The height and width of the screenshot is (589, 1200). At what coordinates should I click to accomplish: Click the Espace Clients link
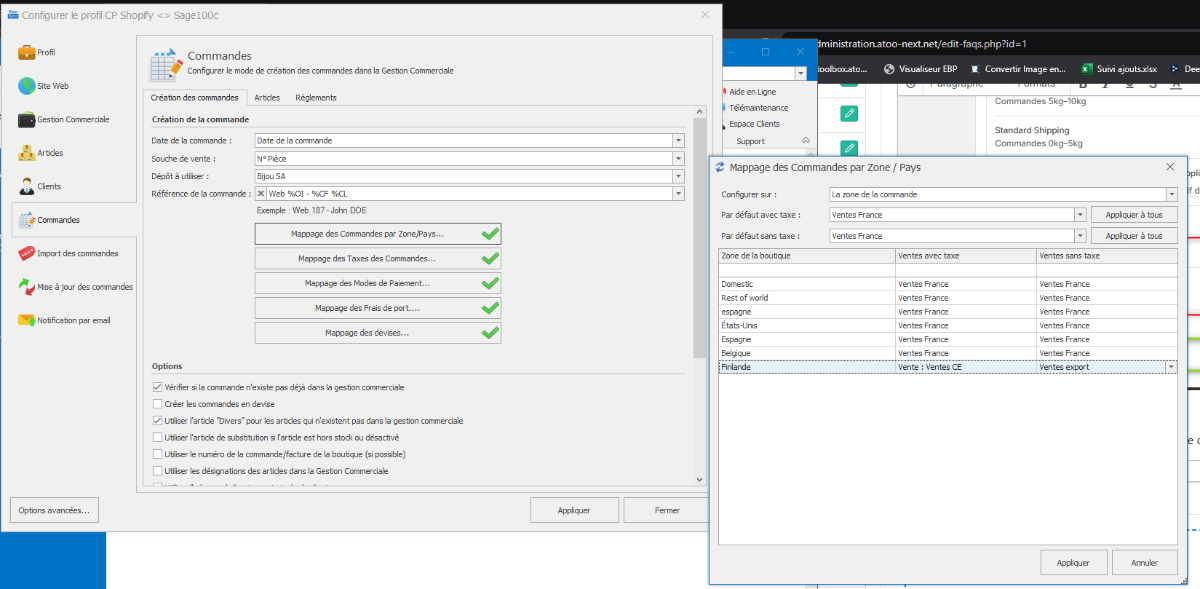coord(754,124)
